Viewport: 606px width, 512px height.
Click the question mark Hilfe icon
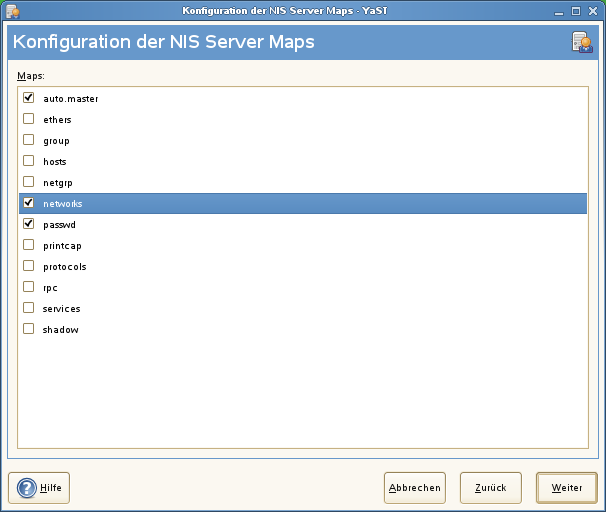tap(25, 488)
